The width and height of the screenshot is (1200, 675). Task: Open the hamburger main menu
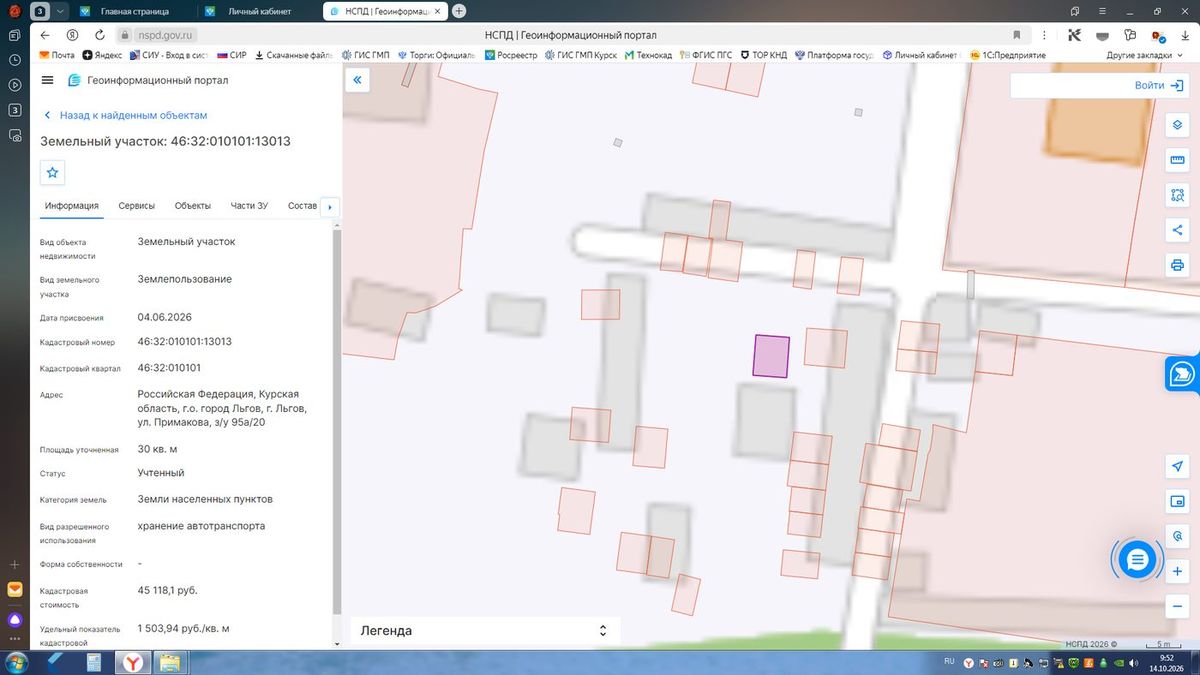(x=48, y=80)
